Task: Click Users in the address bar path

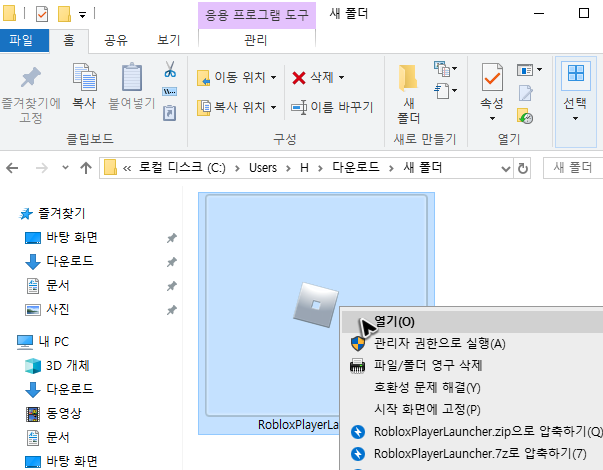Action: coord(263,168)
